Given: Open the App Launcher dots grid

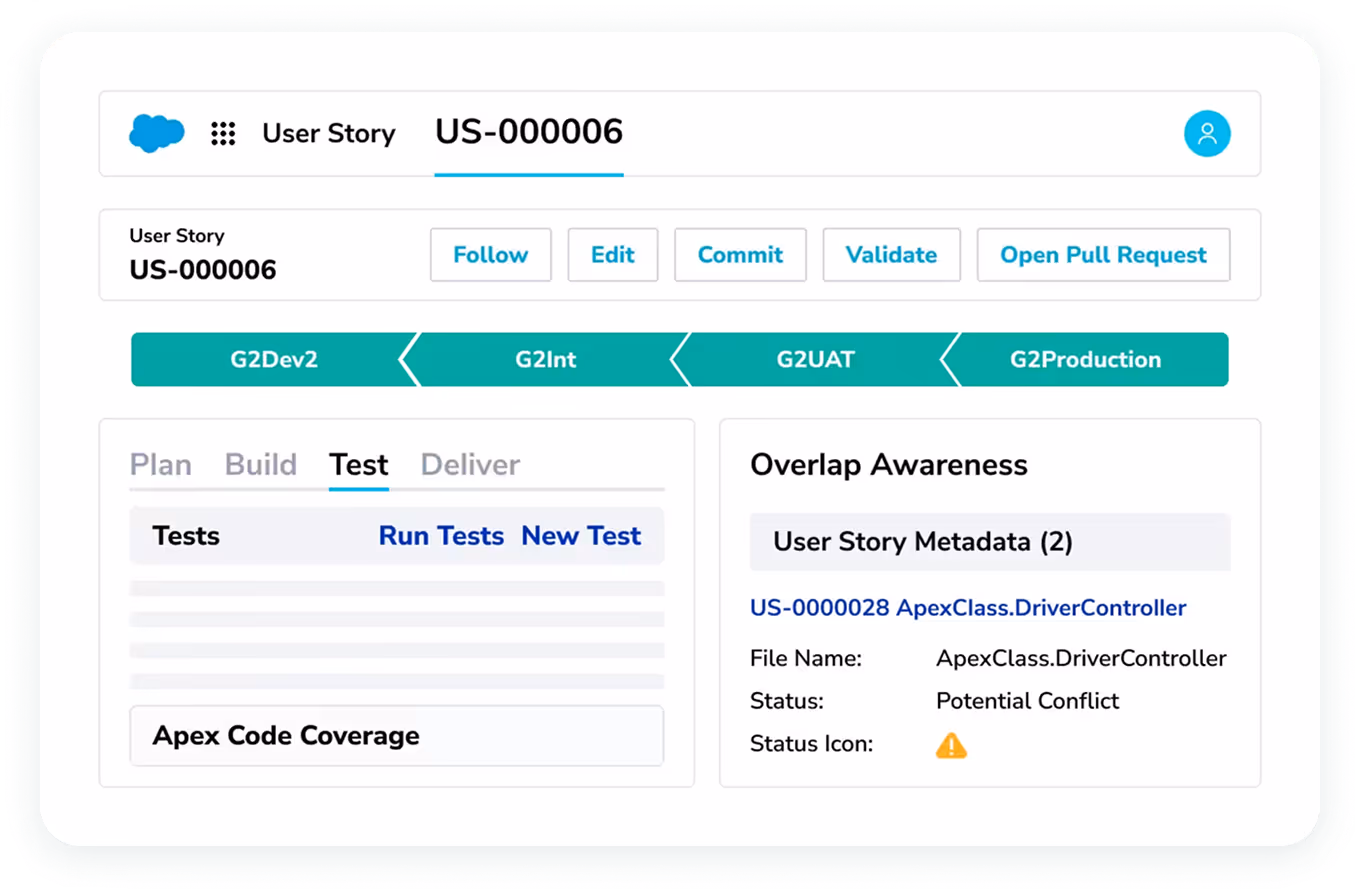Looking at the screenshot, I should tap(223, 134).
